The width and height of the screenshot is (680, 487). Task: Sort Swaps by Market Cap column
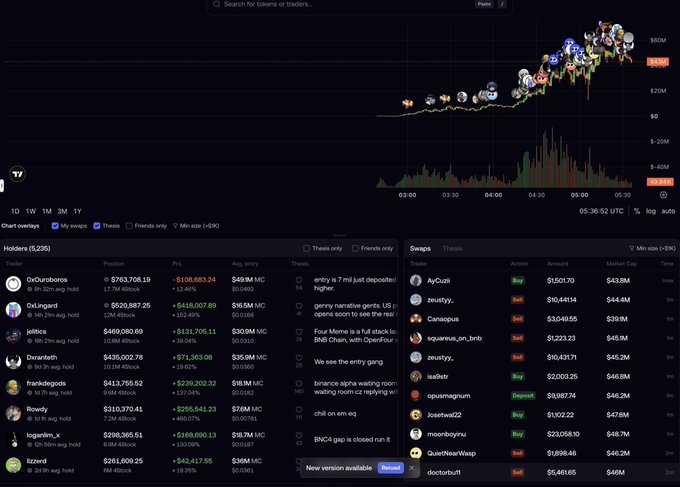[x=621, y=264]
